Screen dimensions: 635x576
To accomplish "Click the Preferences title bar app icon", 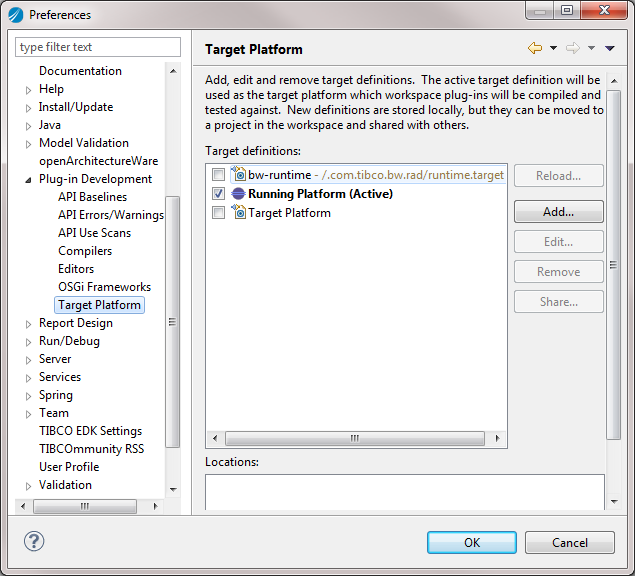I will tap(16, 15).
